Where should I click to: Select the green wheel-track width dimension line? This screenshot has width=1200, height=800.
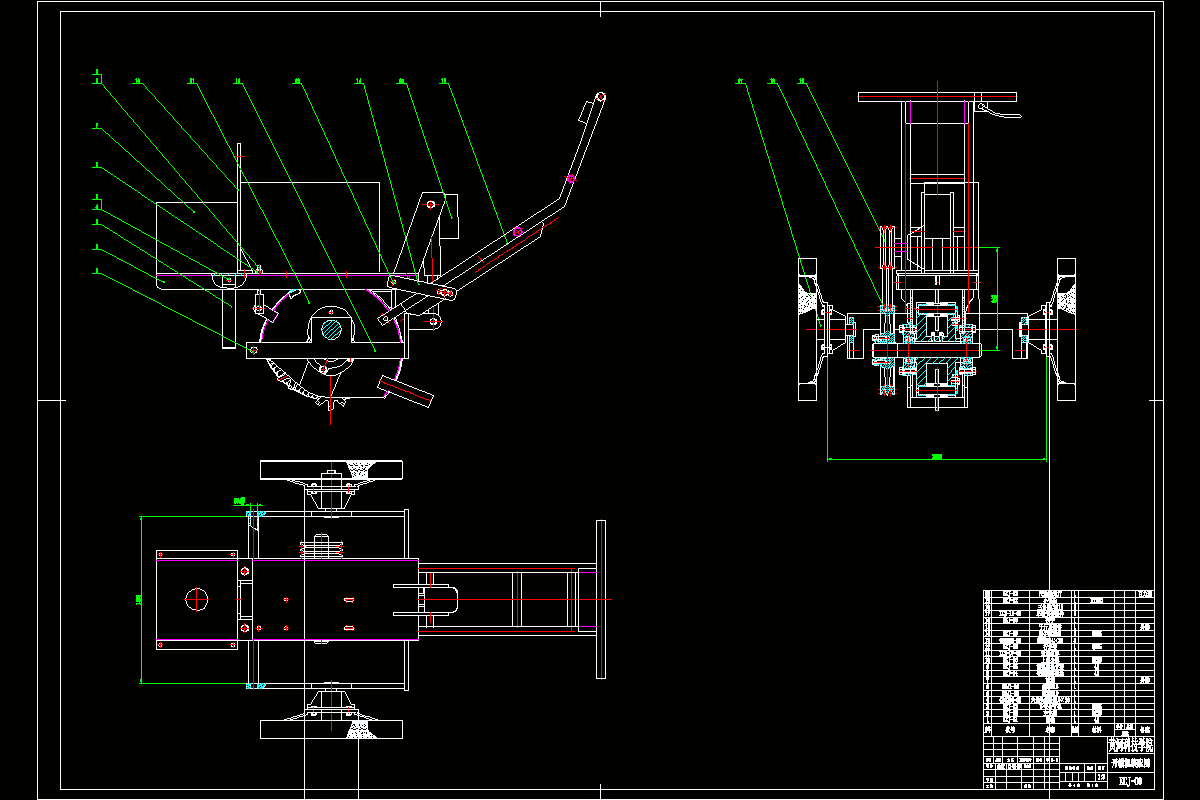[937, 459]
